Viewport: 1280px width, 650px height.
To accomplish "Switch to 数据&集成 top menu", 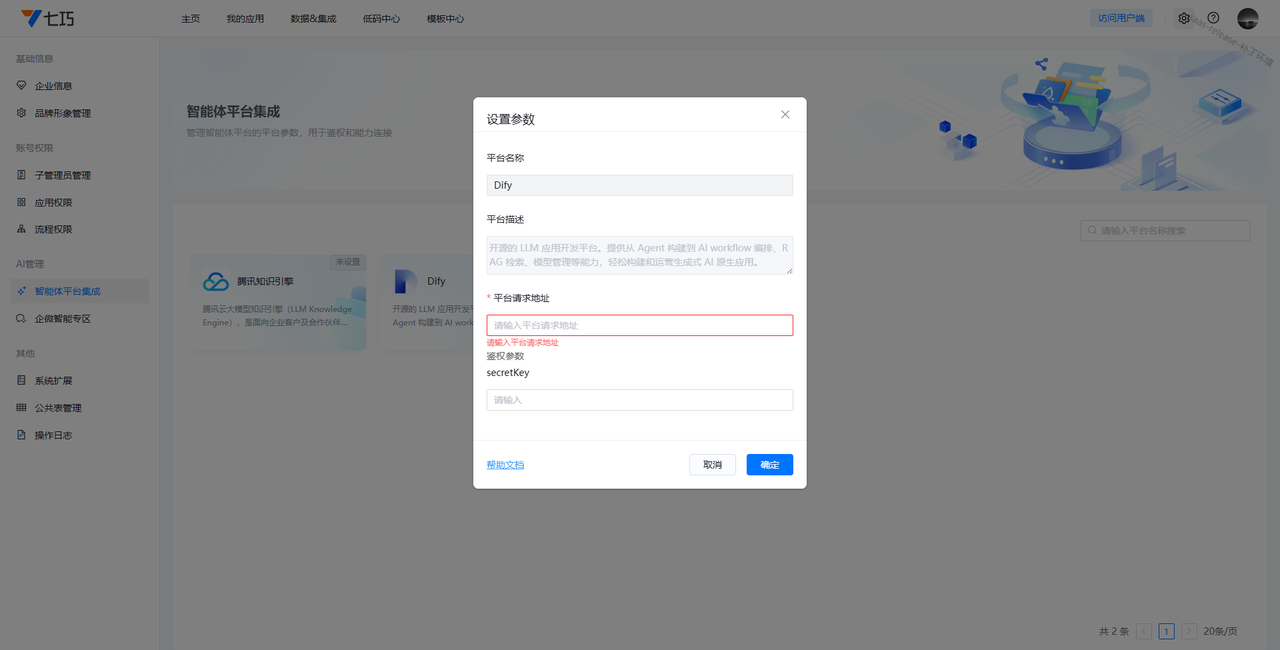I will [x=313, y=19].
